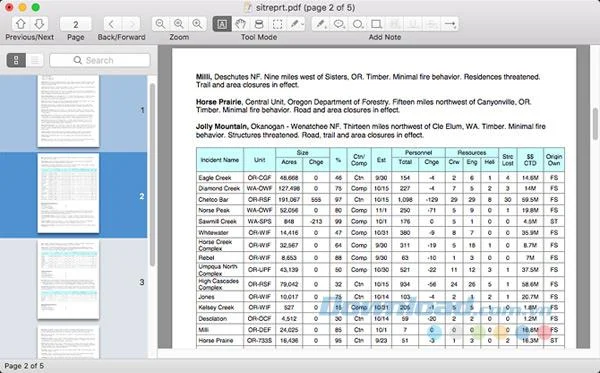The width and height of the screenshot is (600, 373).
Task: Add a line note with arrow
Action: tap(450, 24)
